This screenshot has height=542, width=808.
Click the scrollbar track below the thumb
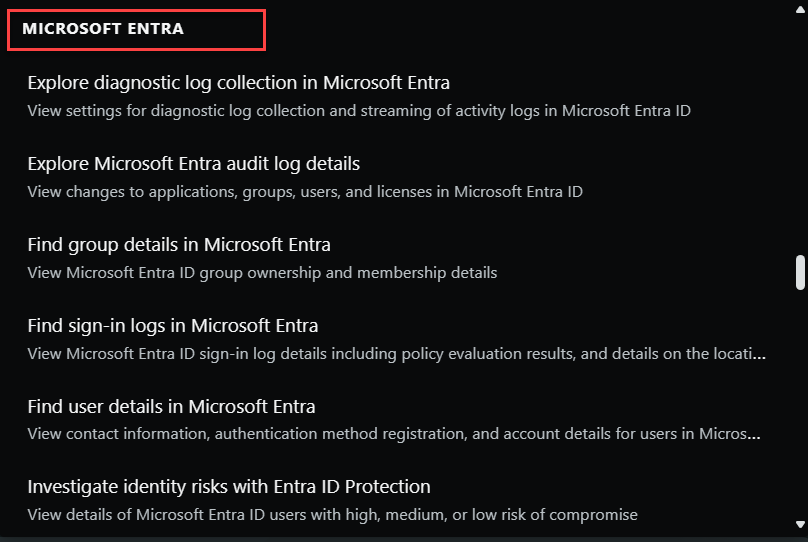click(799, 400)
